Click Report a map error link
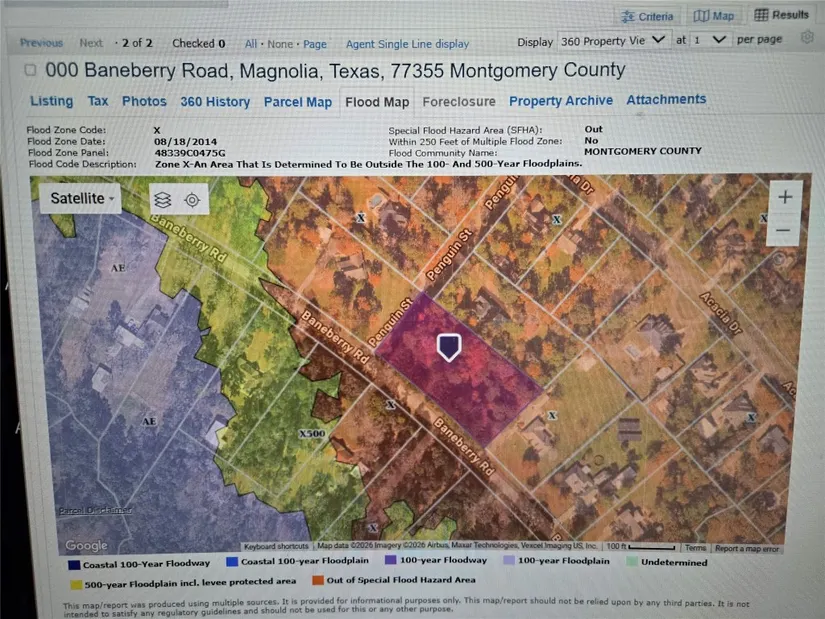825x619 pixels. pos(747,548)
